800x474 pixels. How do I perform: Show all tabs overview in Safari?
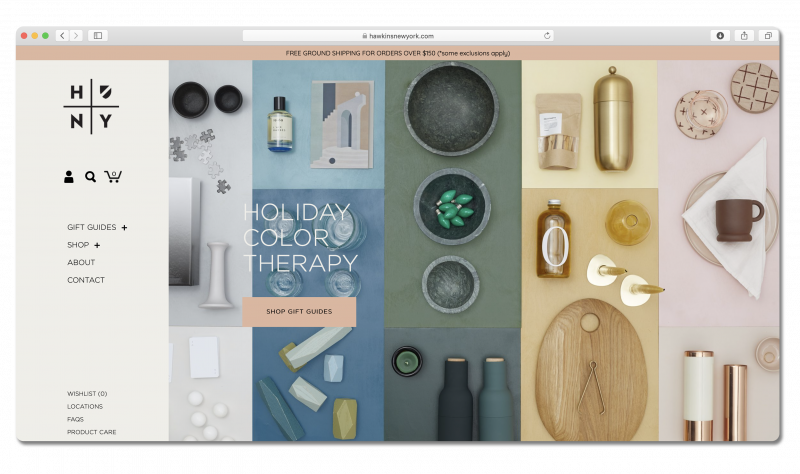(768, 35)
